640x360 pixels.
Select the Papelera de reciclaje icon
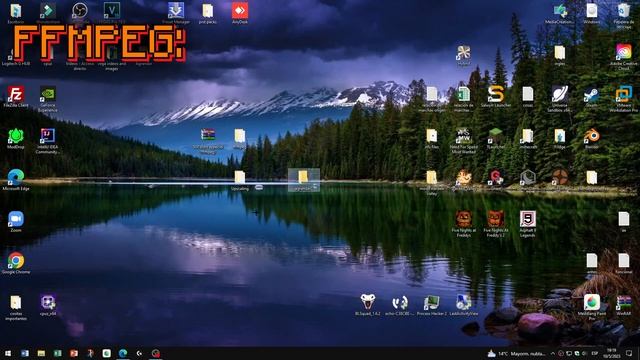pyautogui.click(x=624, y=16)
